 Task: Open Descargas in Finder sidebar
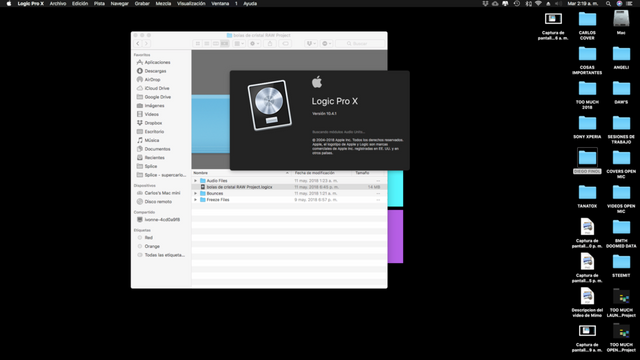tap(155, 71)
